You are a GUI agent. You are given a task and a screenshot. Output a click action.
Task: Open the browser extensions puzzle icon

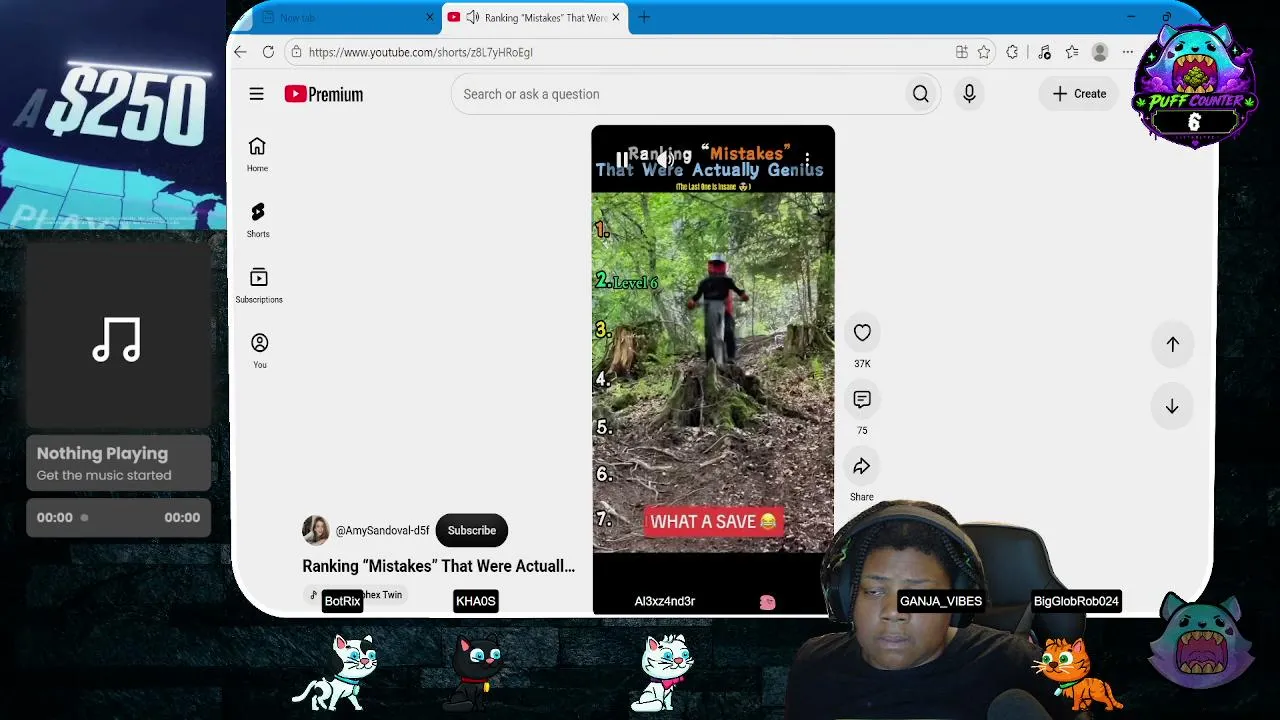[1012, 52]
